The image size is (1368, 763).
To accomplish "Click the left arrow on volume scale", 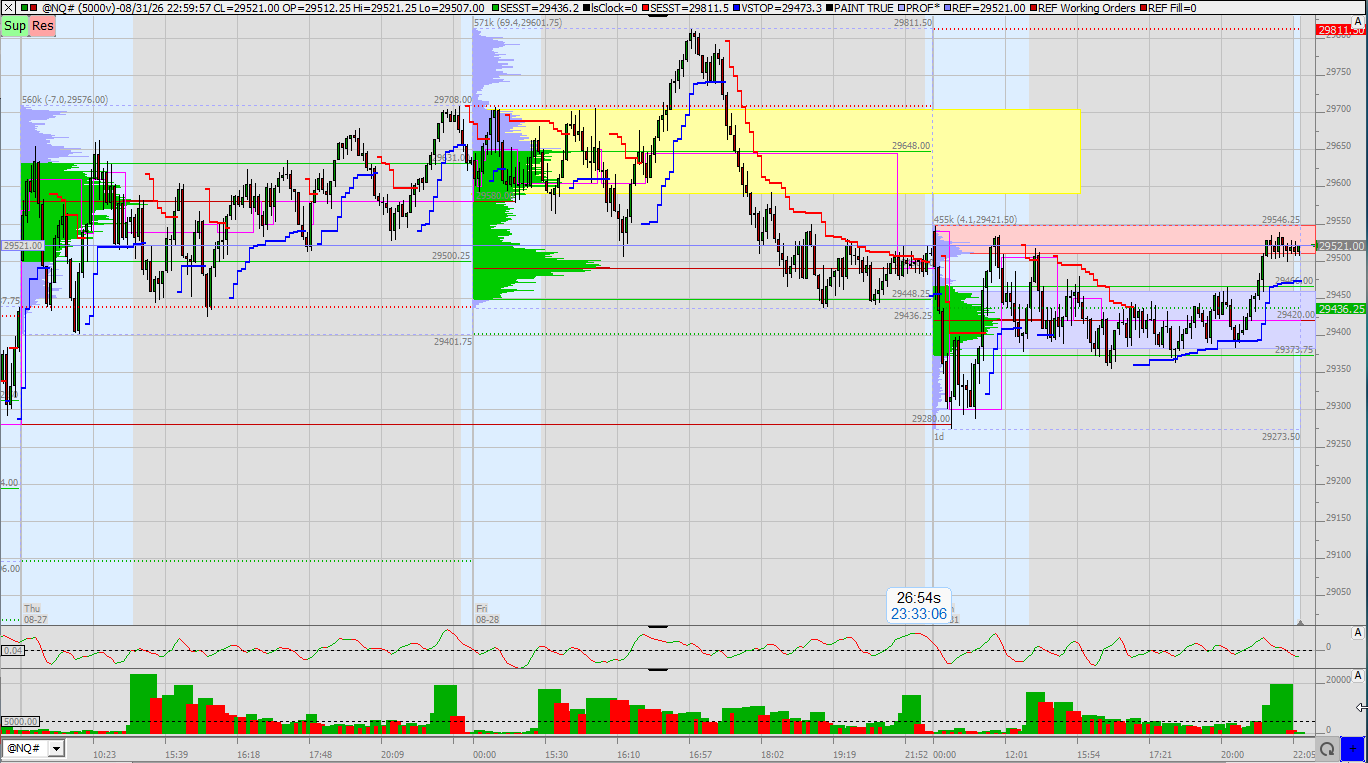I will point(1361,707).
